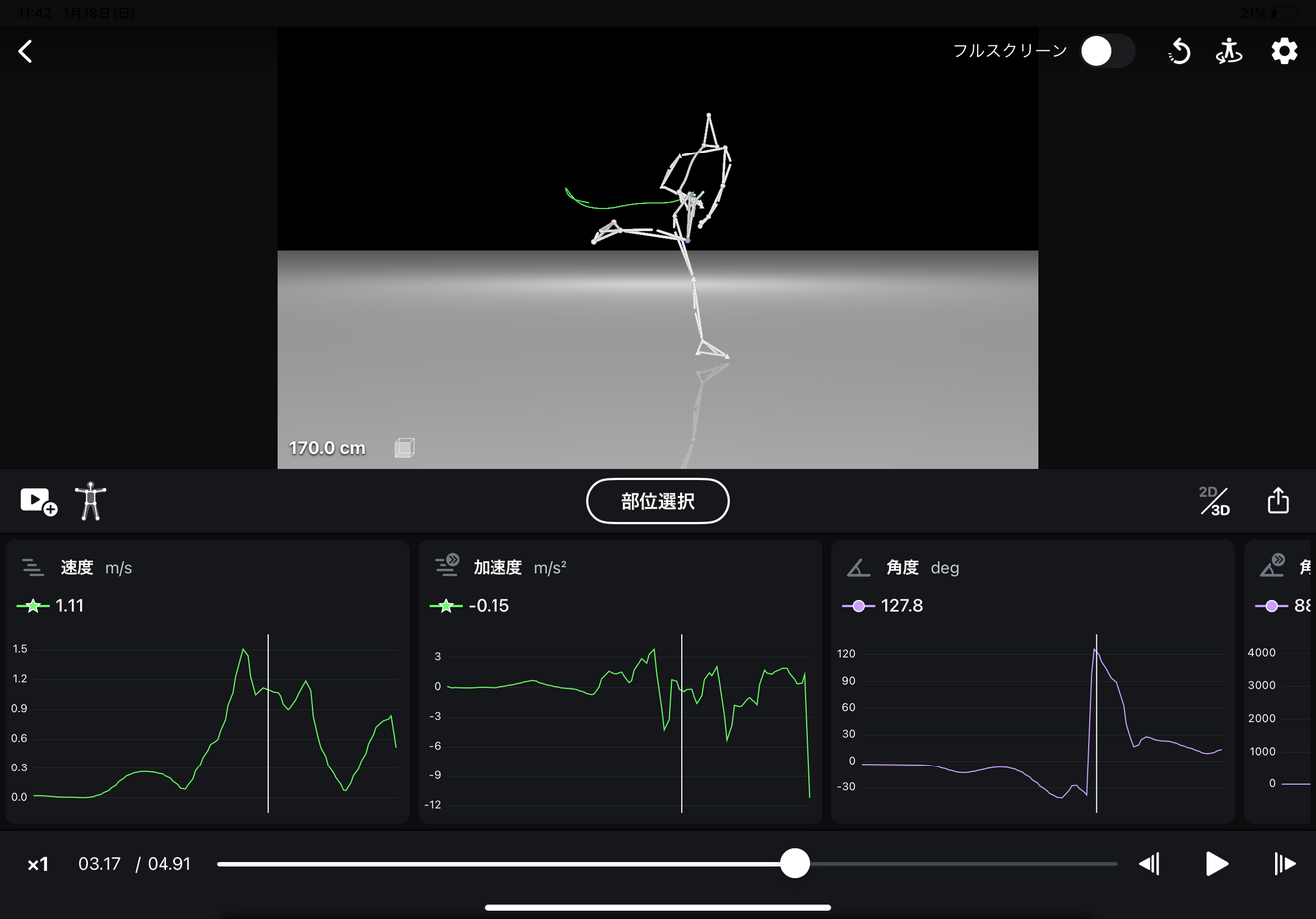
Task: Click the 03.17 current time readout
Action: point(99,864)
